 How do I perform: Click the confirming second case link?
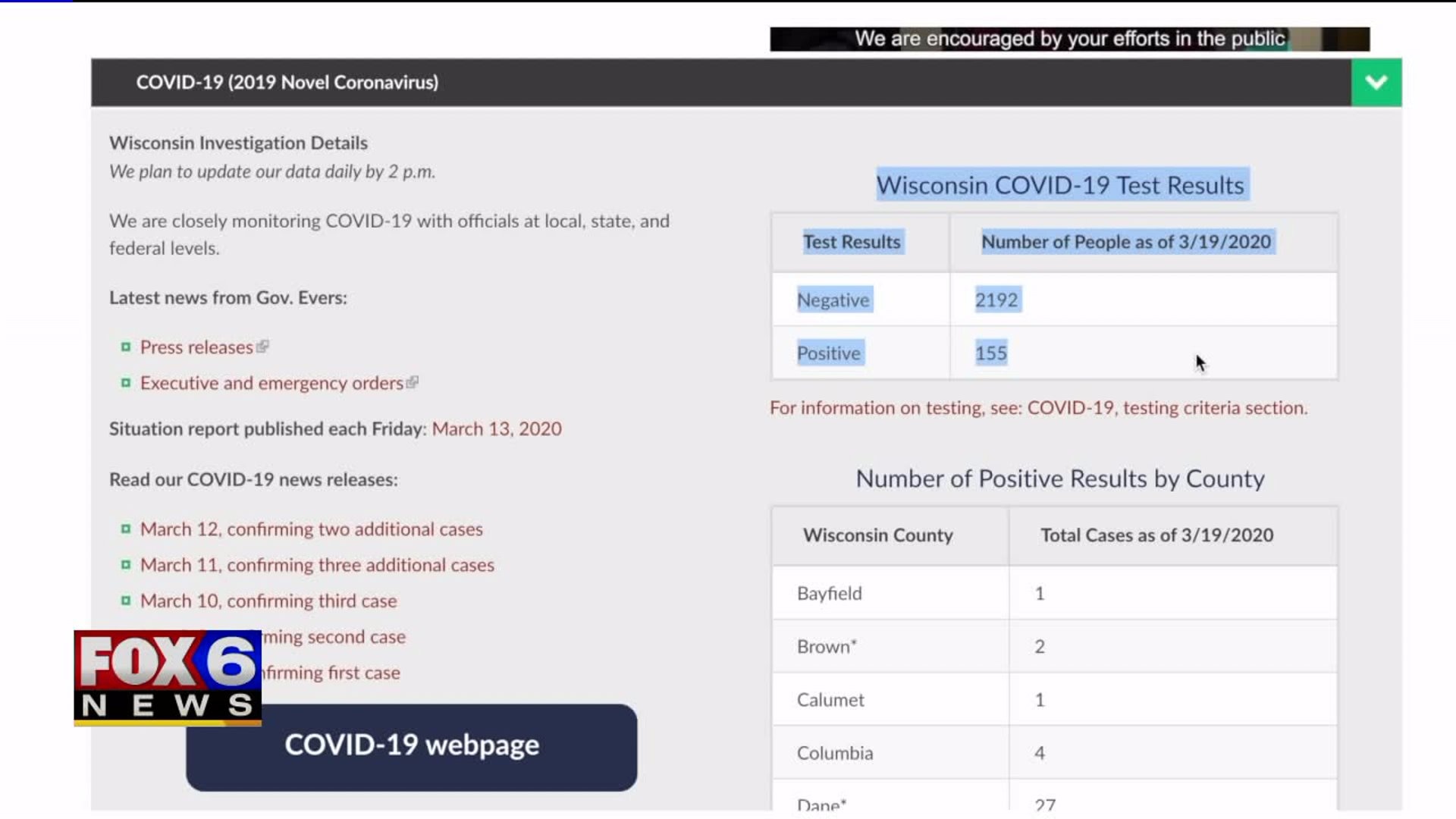(x=334, y=637)
